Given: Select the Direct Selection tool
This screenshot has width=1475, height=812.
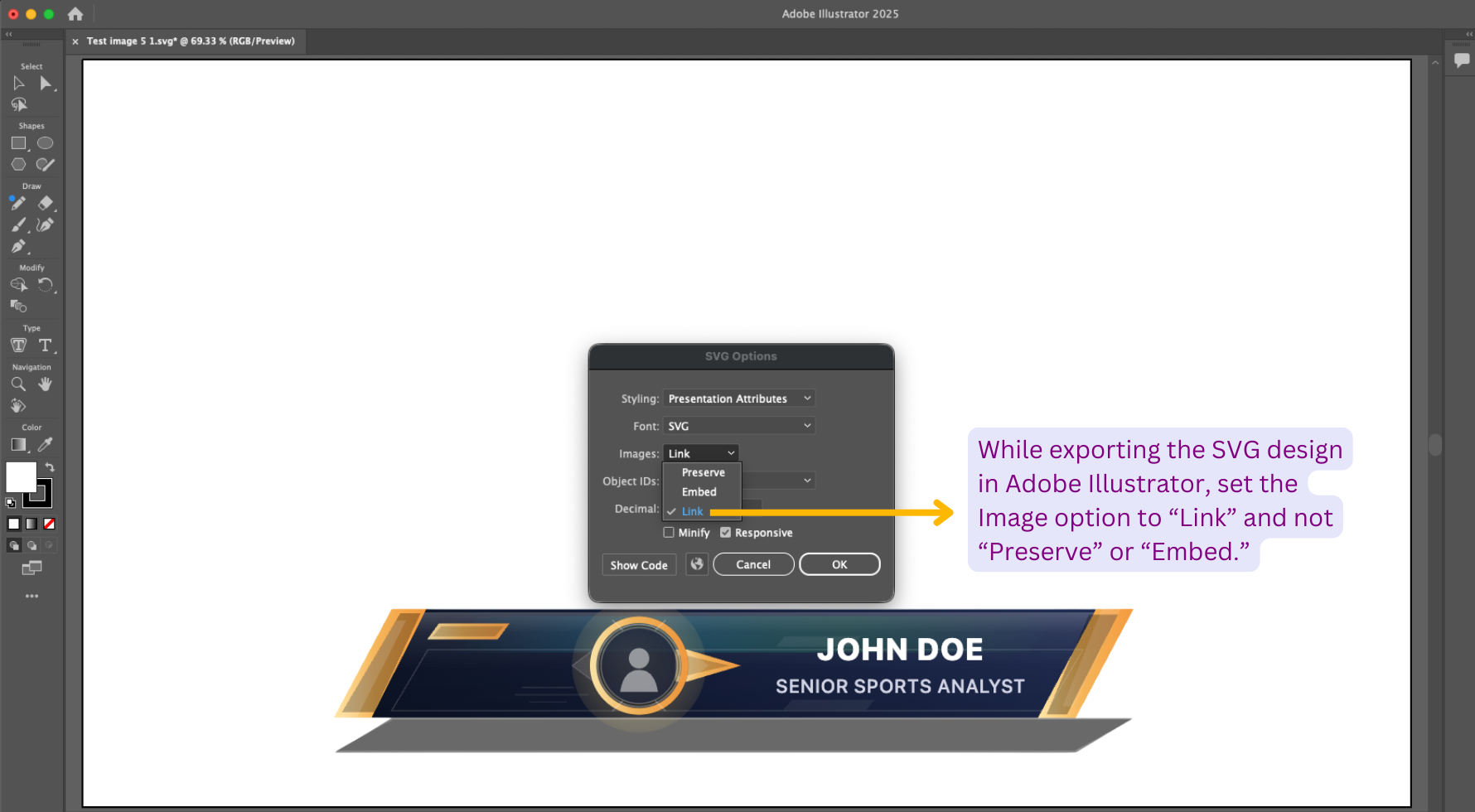Looking at the screenshot, I should point(45,83).
